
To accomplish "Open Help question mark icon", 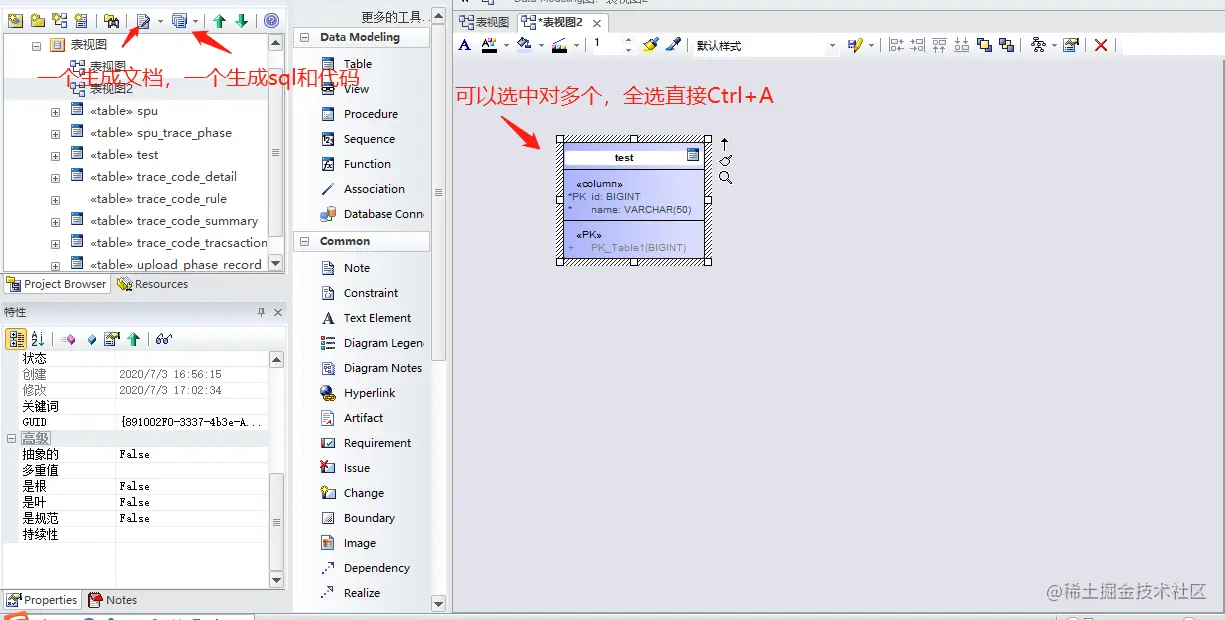I will tap(271, 20).
